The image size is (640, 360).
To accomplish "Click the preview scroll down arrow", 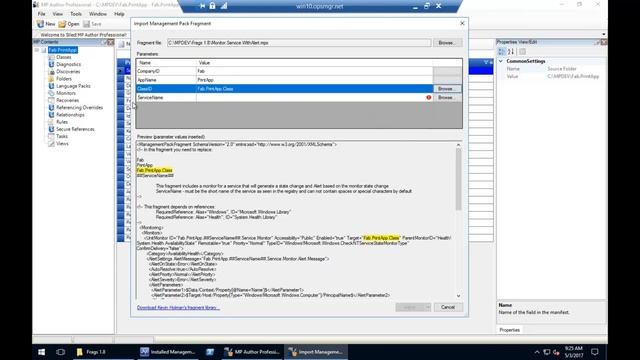I will coord(458,296).
